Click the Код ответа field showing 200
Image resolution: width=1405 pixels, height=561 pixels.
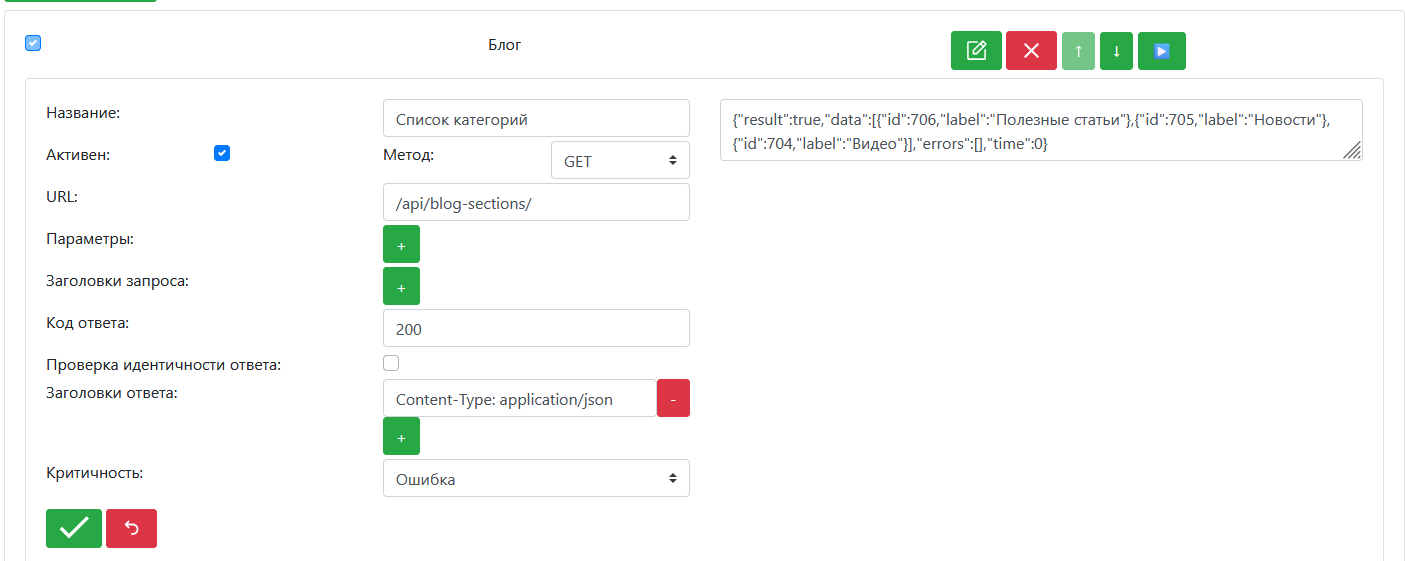(x=536, y=328)
